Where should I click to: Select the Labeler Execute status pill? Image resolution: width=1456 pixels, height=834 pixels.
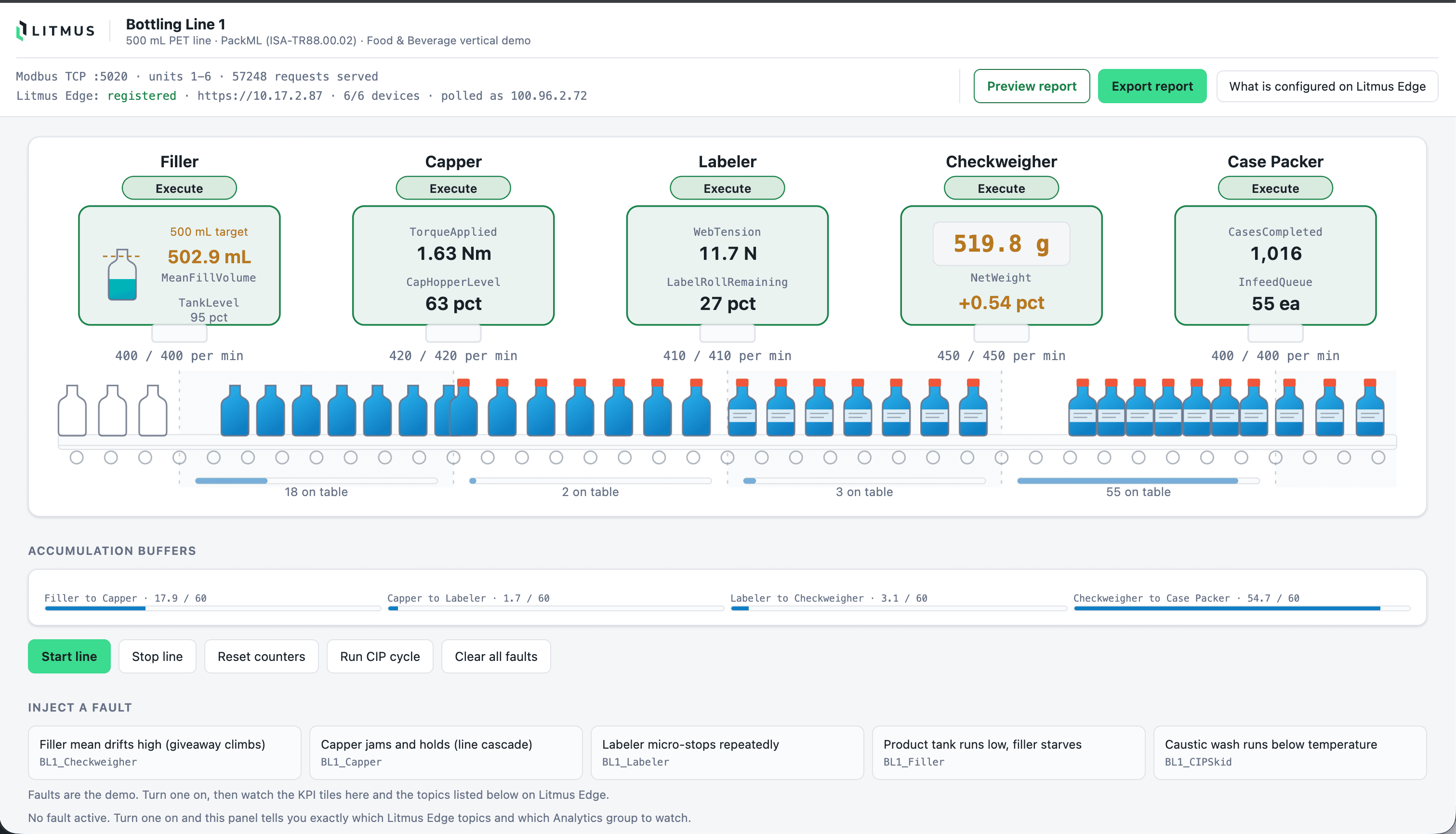pyautogui.click(x=728, y=188)
